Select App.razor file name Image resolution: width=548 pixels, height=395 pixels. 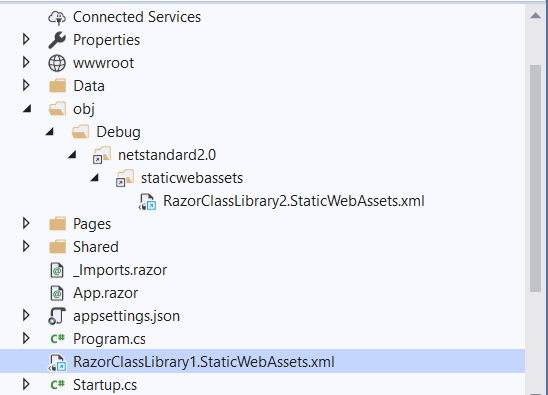(106, 293)
